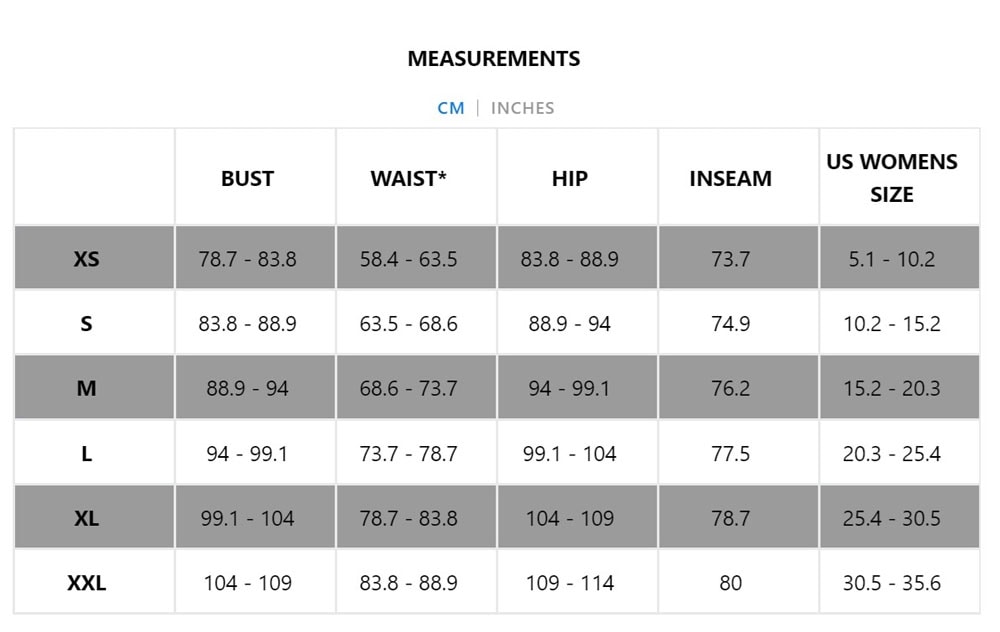This screenshot has height=632, width=1000.
Task: Click the US WOMENS SIZE header
Action: 891,178
